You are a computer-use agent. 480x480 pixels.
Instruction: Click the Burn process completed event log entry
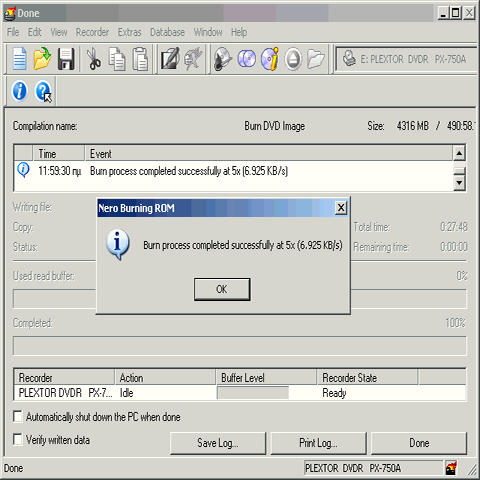click(189, 171)
